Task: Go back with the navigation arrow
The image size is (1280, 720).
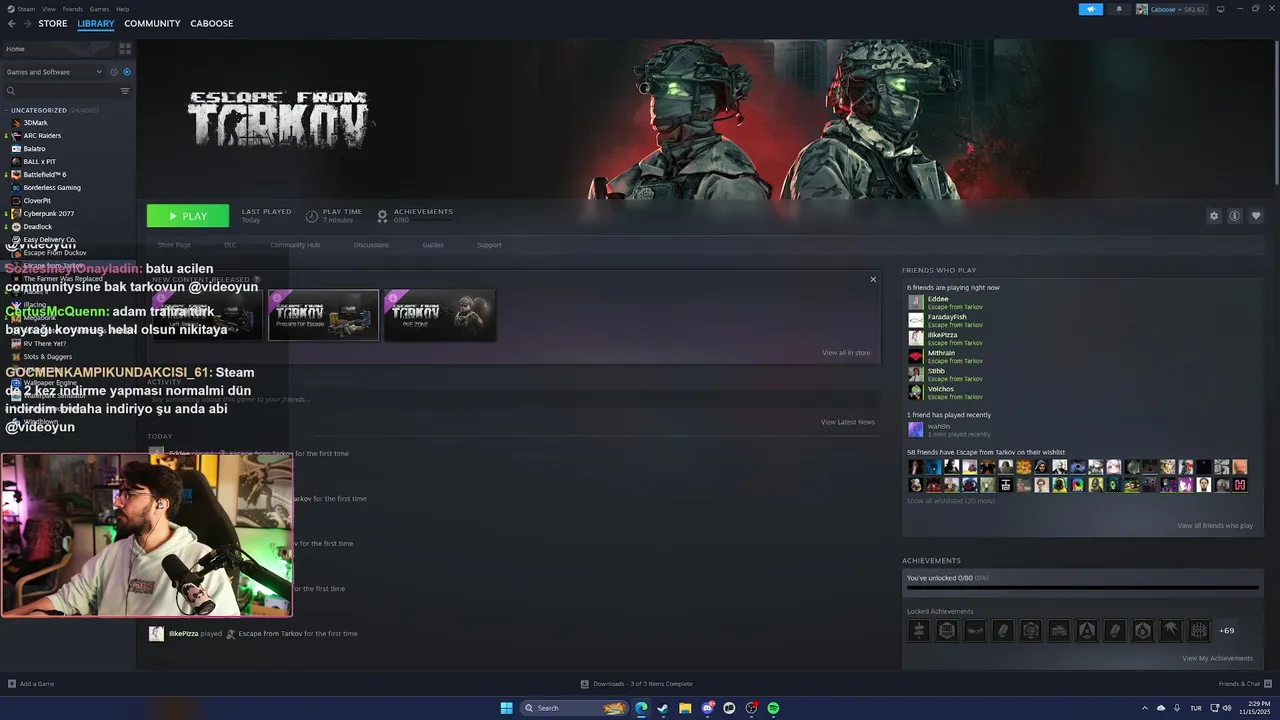Action: click(x=12, y=24)
